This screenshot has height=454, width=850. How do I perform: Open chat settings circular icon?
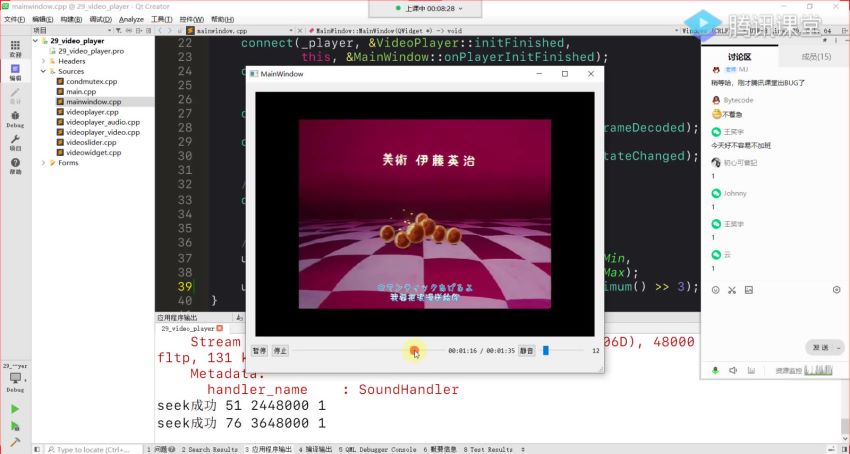coord(836,290)
